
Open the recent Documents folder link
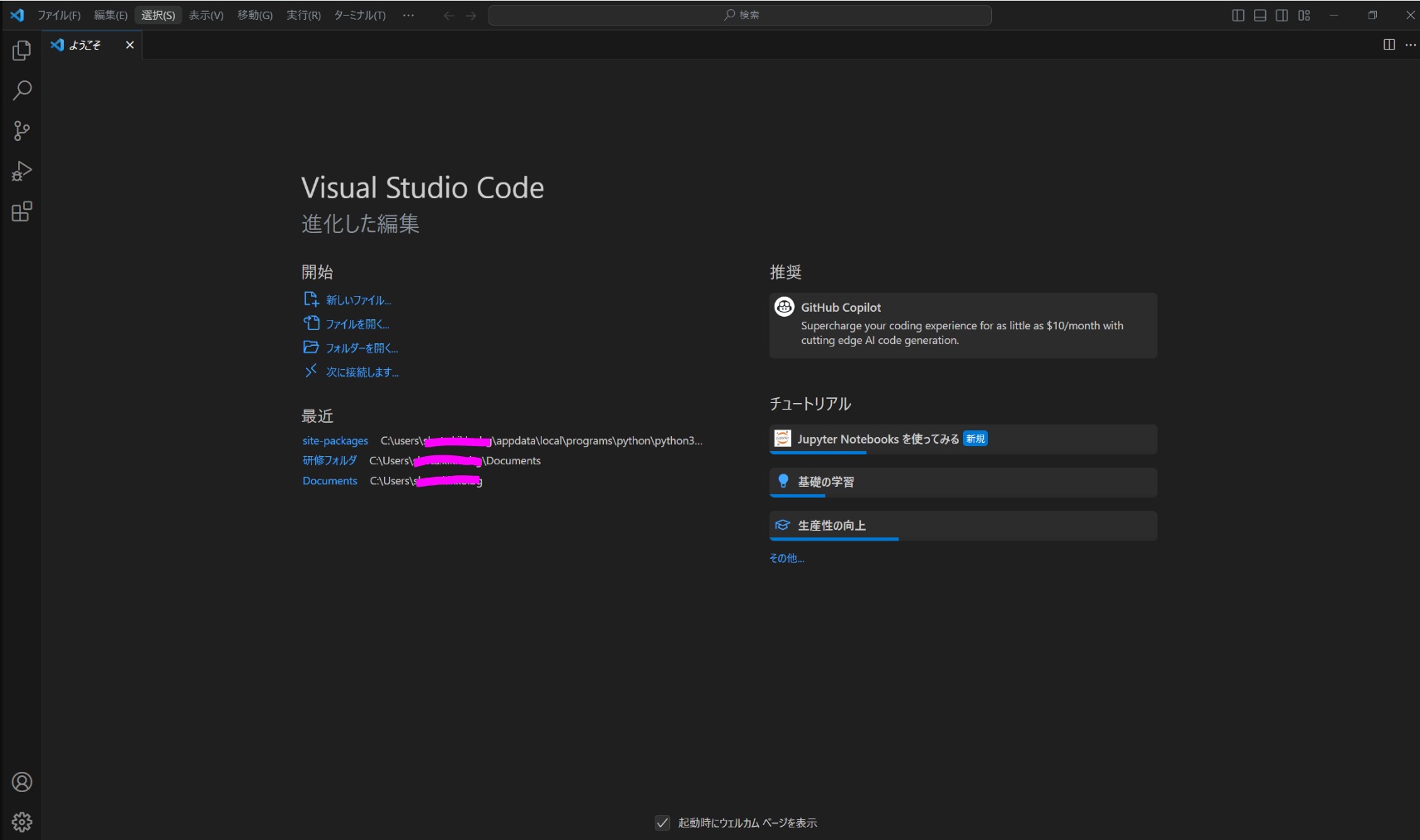(x=330, y=480)
